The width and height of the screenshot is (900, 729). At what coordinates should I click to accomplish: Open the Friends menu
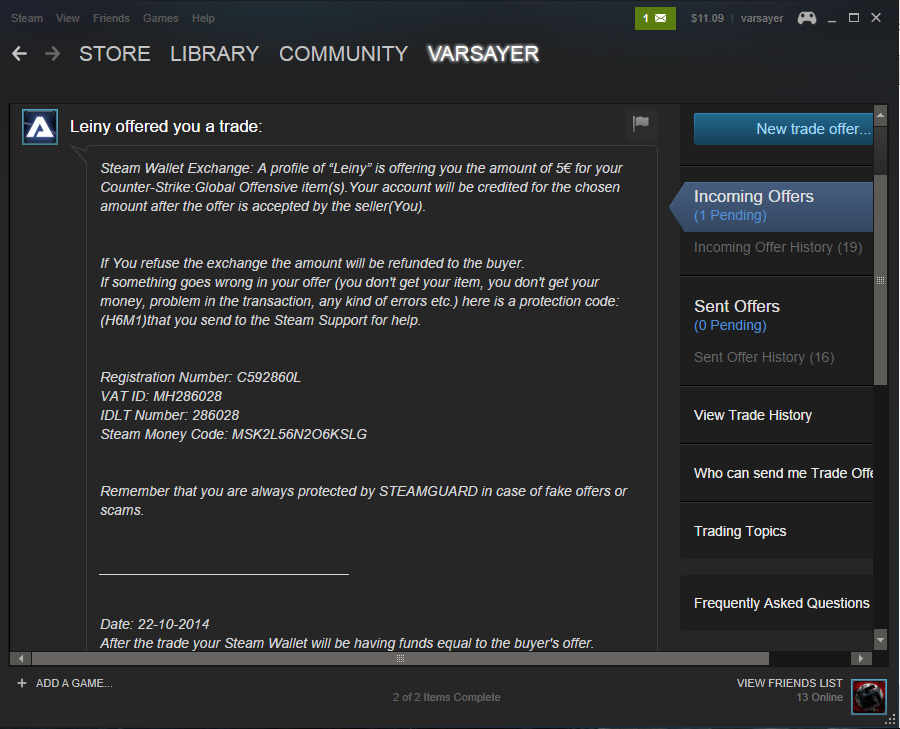click(x=111, y=18)
